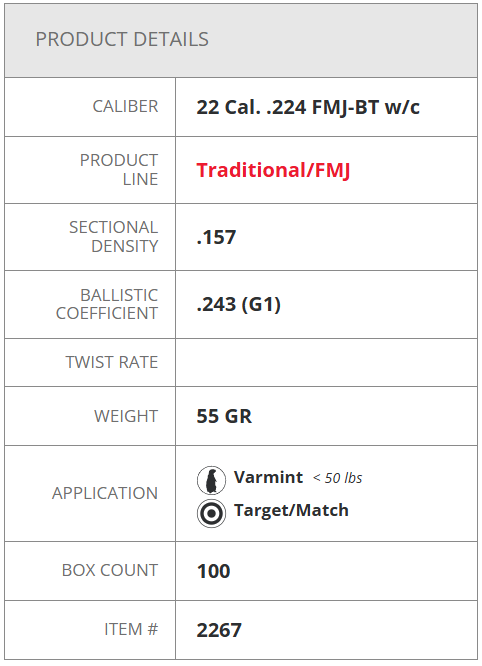Select the Target/Match application label
The image size is (482, 666).
click(291, 510)
